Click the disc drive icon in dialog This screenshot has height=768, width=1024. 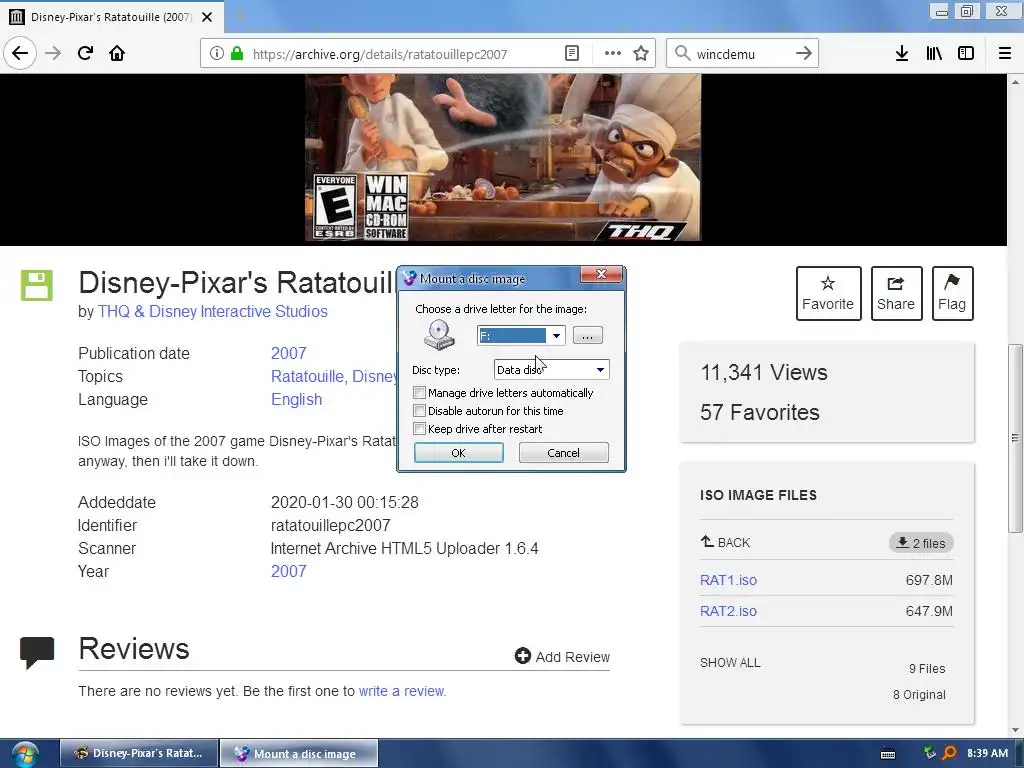point(439,335)
